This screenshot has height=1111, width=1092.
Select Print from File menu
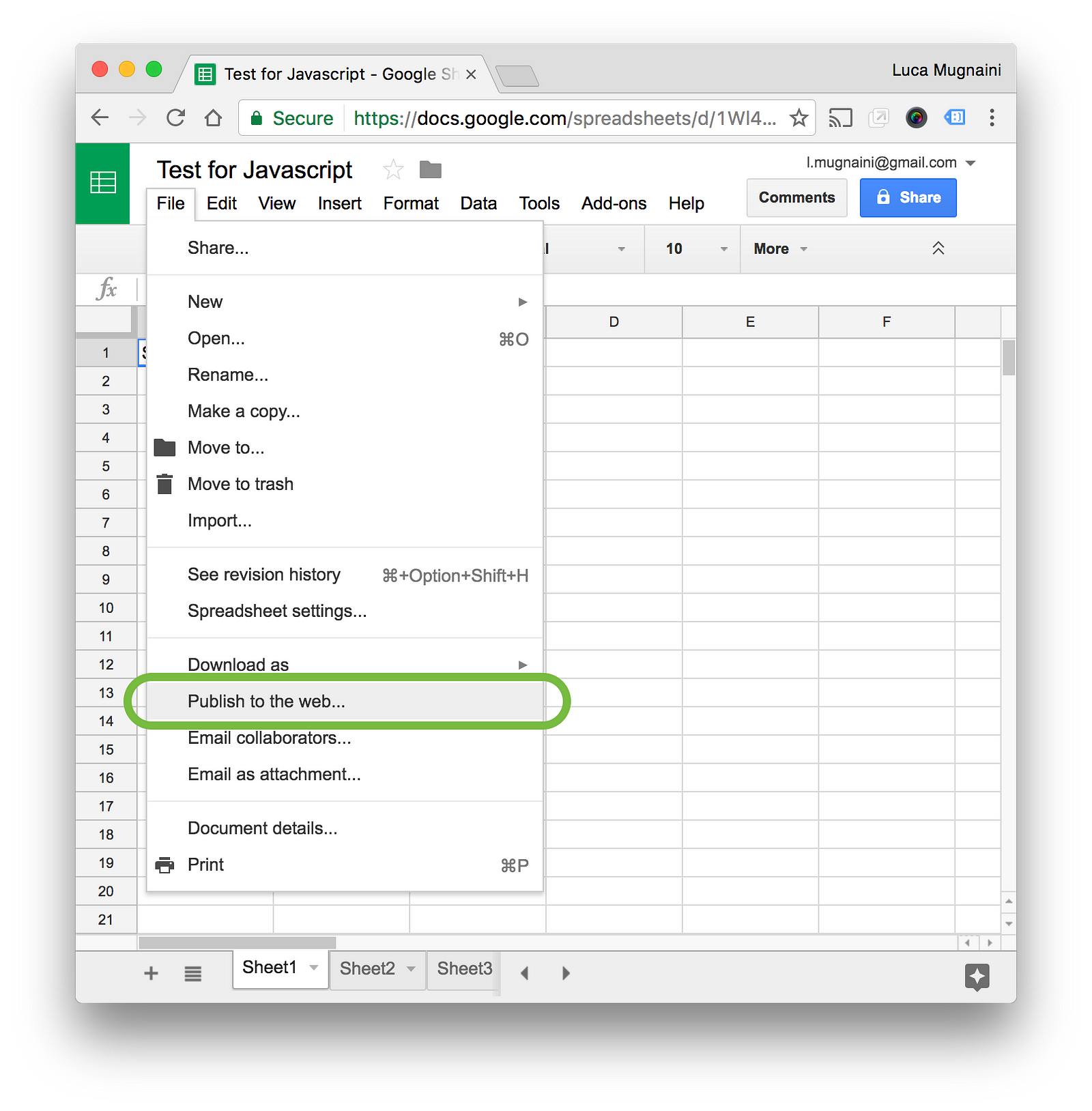[x=345, y=865]
